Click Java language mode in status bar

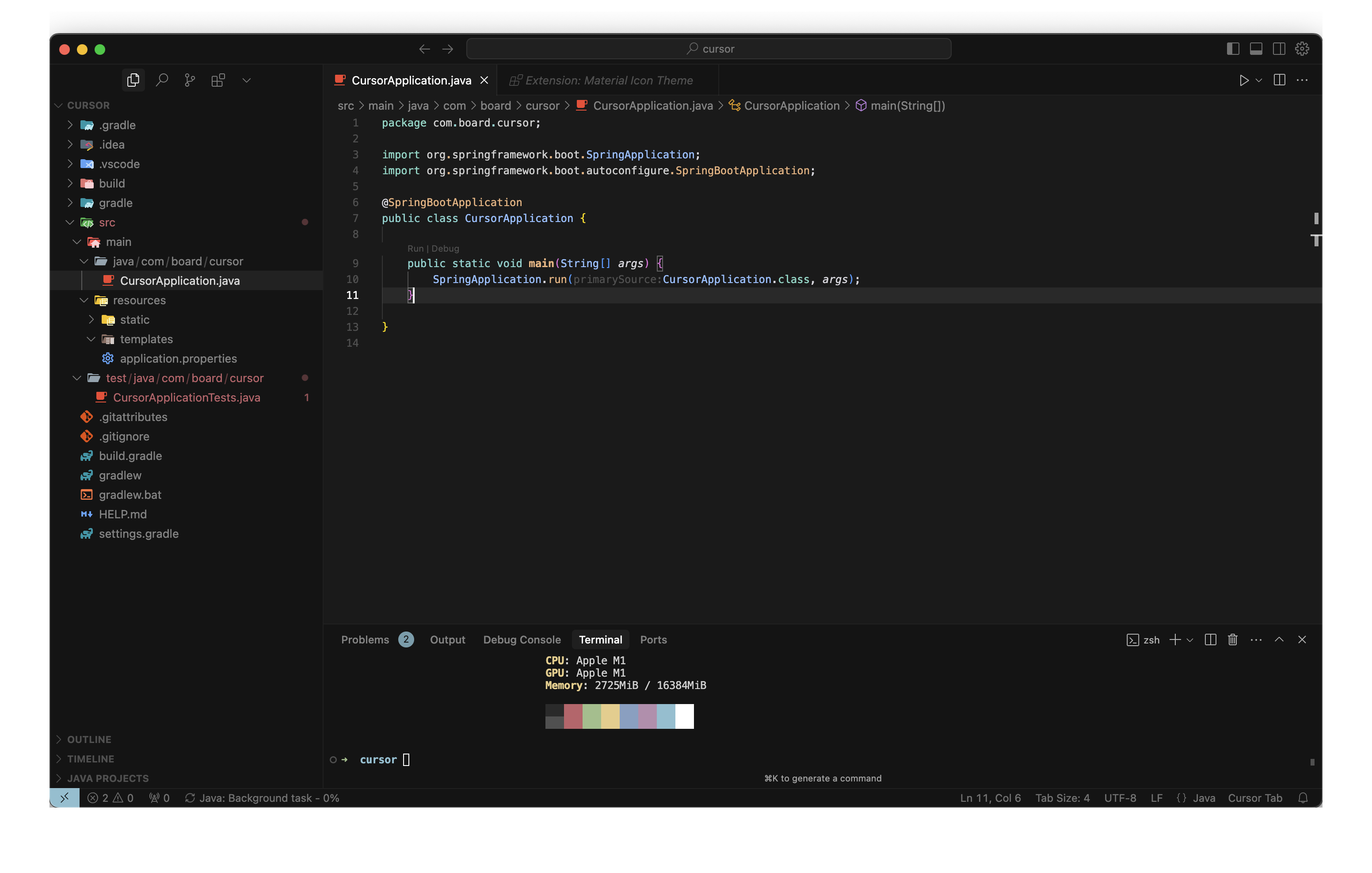pyautogui.click(x=1203, y=798)
